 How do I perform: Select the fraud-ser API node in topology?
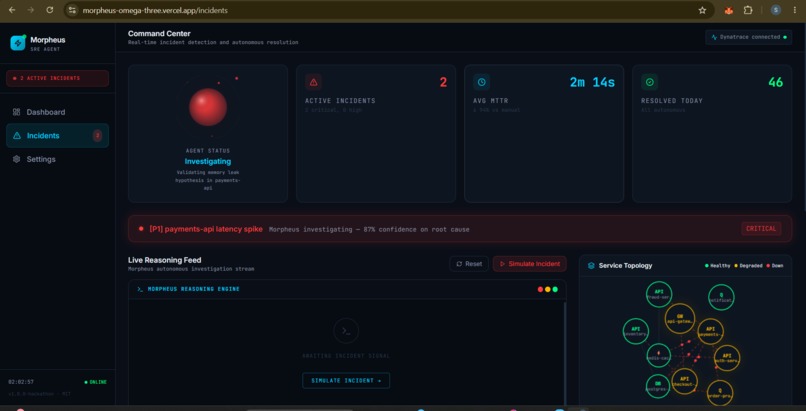click(659, 294)
